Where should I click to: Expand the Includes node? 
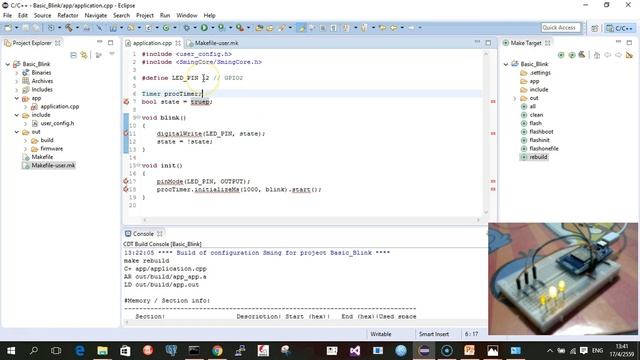[17, 90]
